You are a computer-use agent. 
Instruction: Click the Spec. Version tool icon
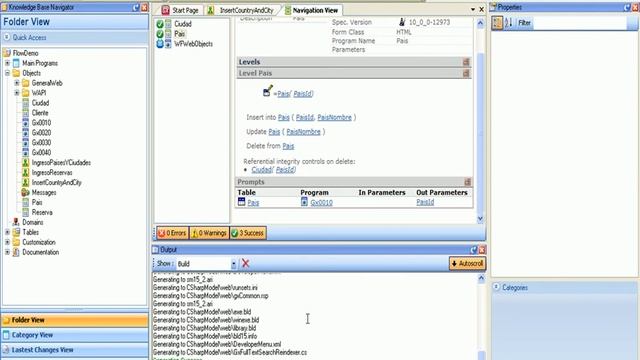402,22
